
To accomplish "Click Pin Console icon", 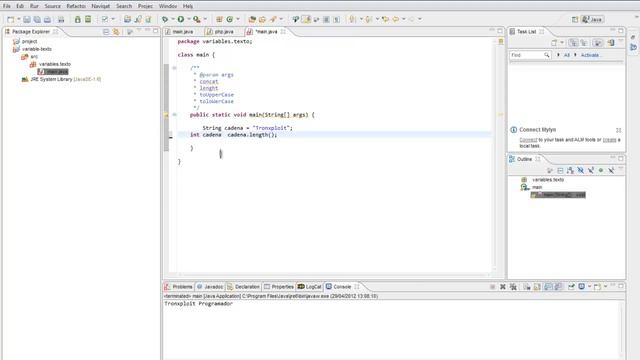I will click(x=571, y=287).
